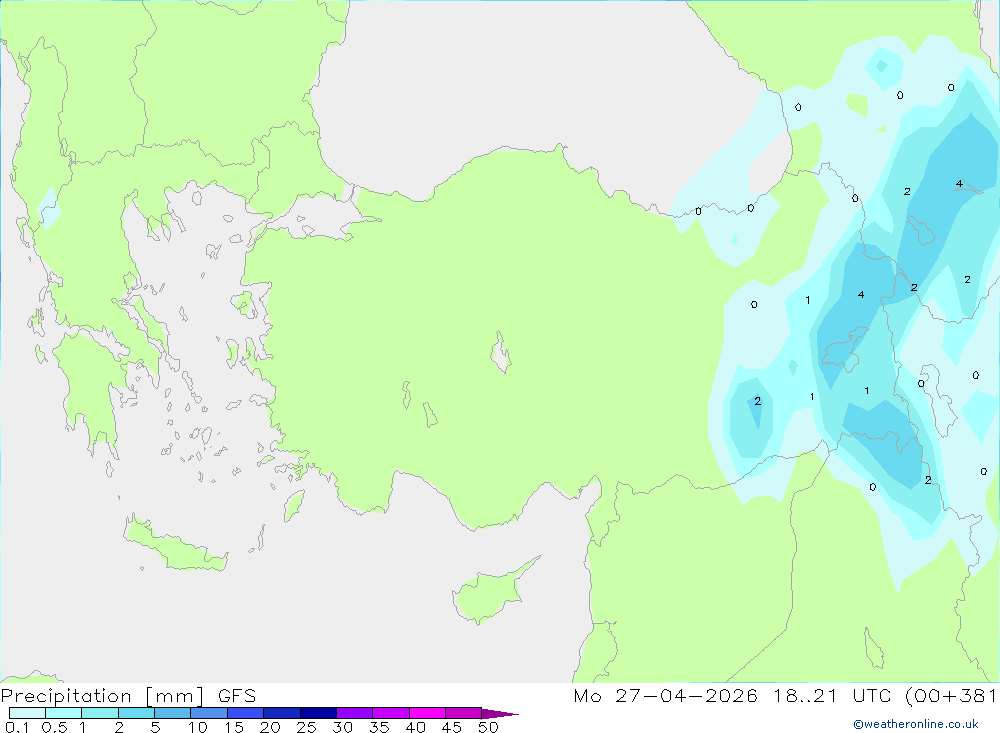This screenshot has height=733, width=1000.
Task: Click the 0.5–1 mm legend color swatch
Action: [64, 713]
